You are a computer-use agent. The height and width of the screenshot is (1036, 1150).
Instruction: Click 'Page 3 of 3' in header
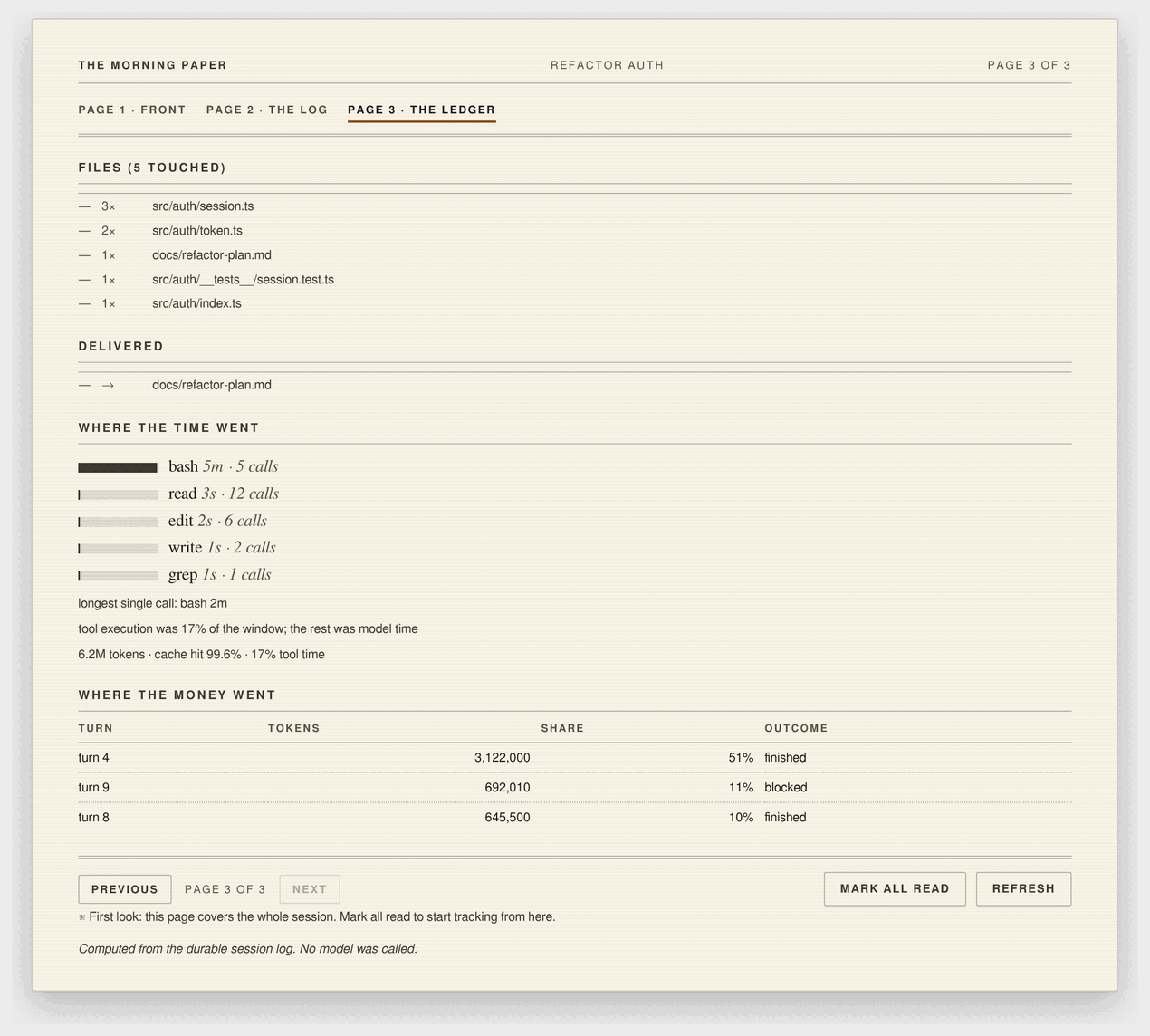point(1030,65)
